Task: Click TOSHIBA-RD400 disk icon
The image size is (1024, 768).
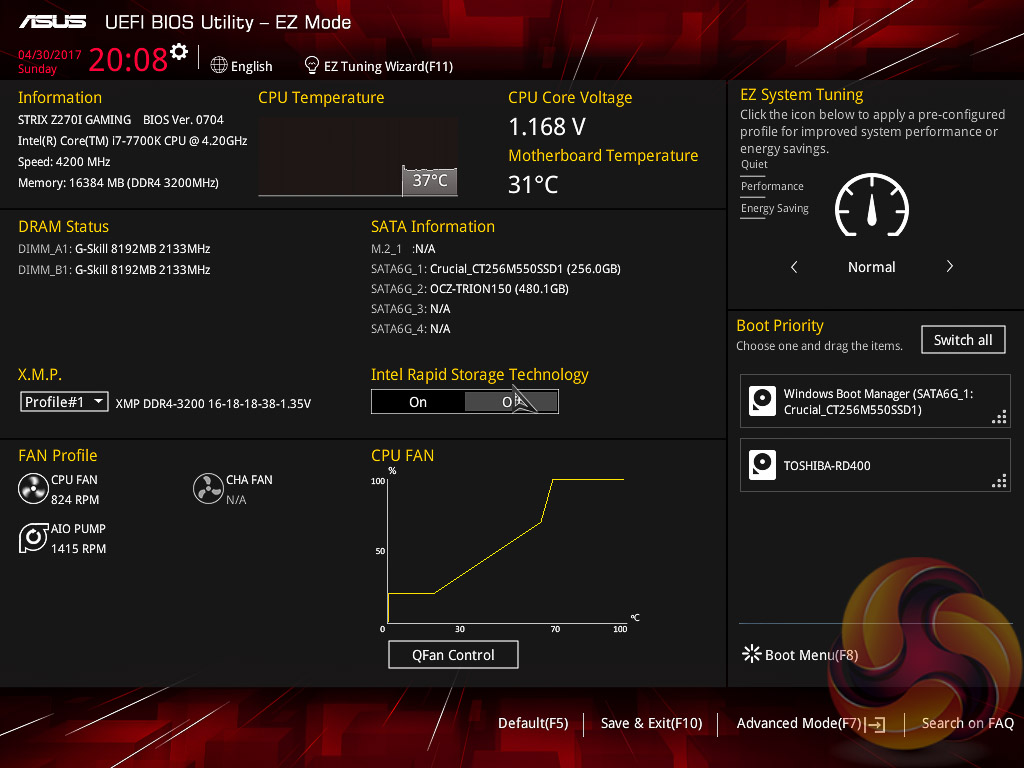Action: tap(762, 465)
